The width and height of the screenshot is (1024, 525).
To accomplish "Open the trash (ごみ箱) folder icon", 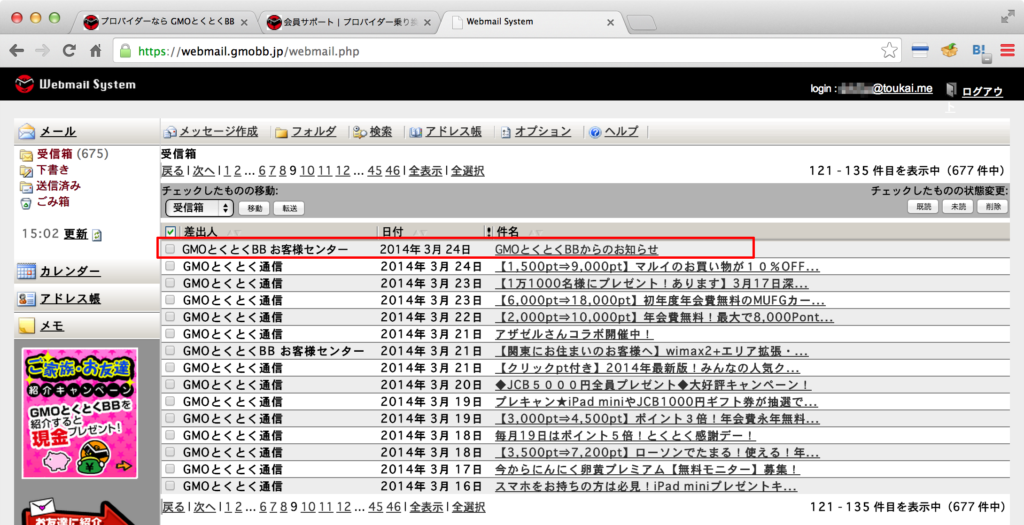I will point(26,202).
